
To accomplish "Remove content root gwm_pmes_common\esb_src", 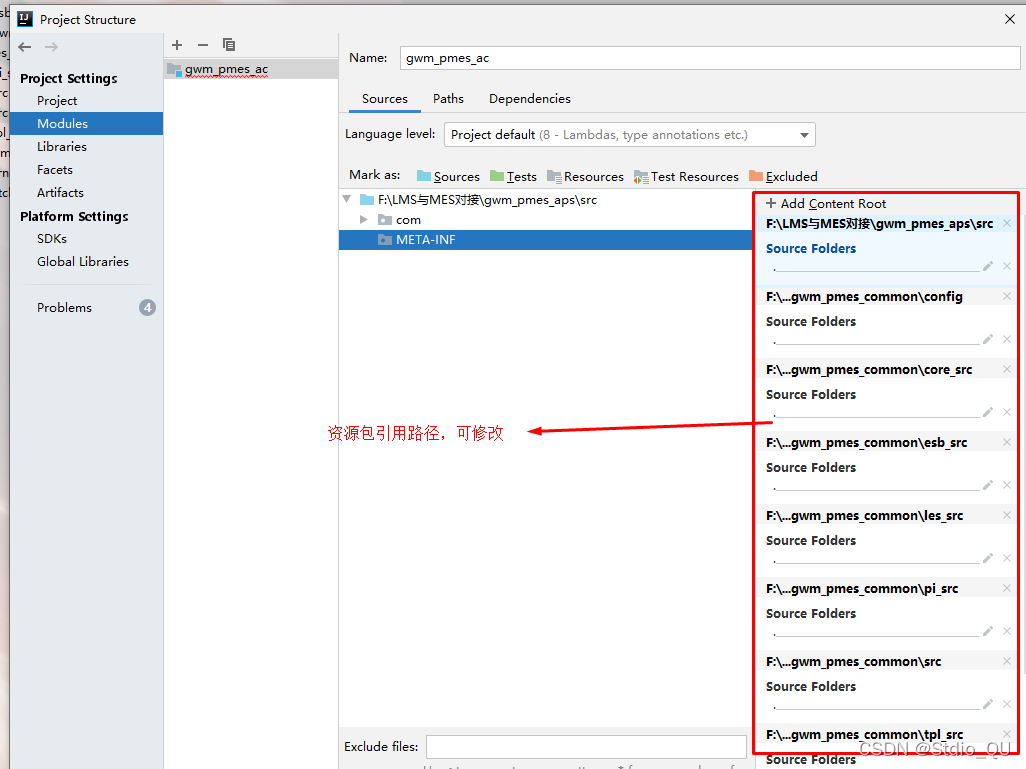I will (x=1007, y=442).
